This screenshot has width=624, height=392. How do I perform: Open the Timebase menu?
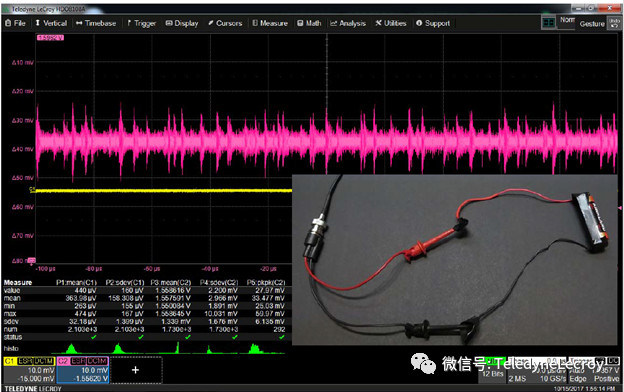[96, 23]
